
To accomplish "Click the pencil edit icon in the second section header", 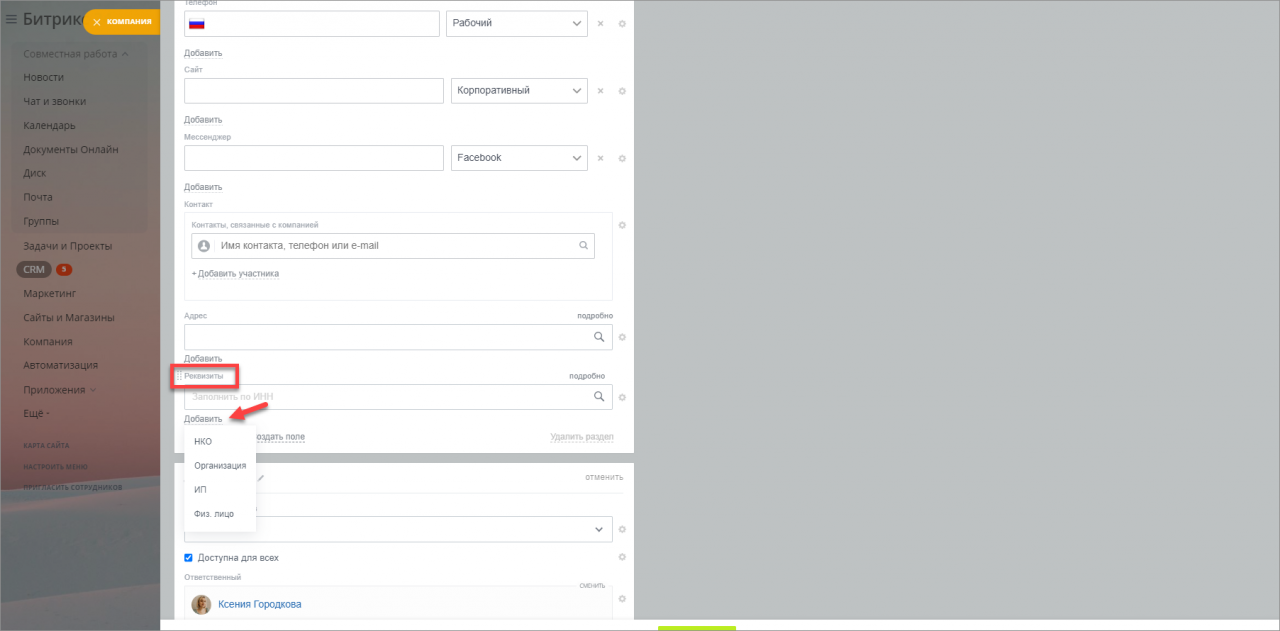I will coord(261,478).
